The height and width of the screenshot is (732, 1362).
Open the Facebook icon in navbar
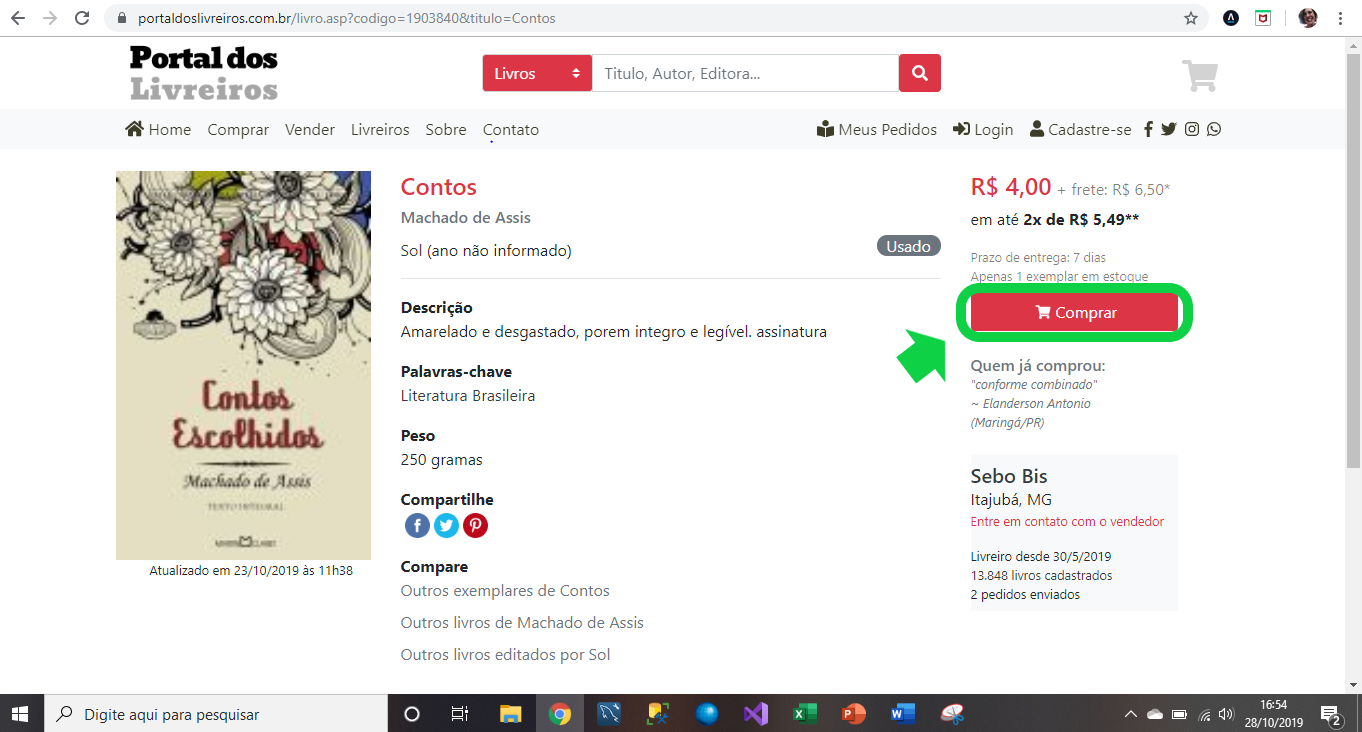point(1148,129)
